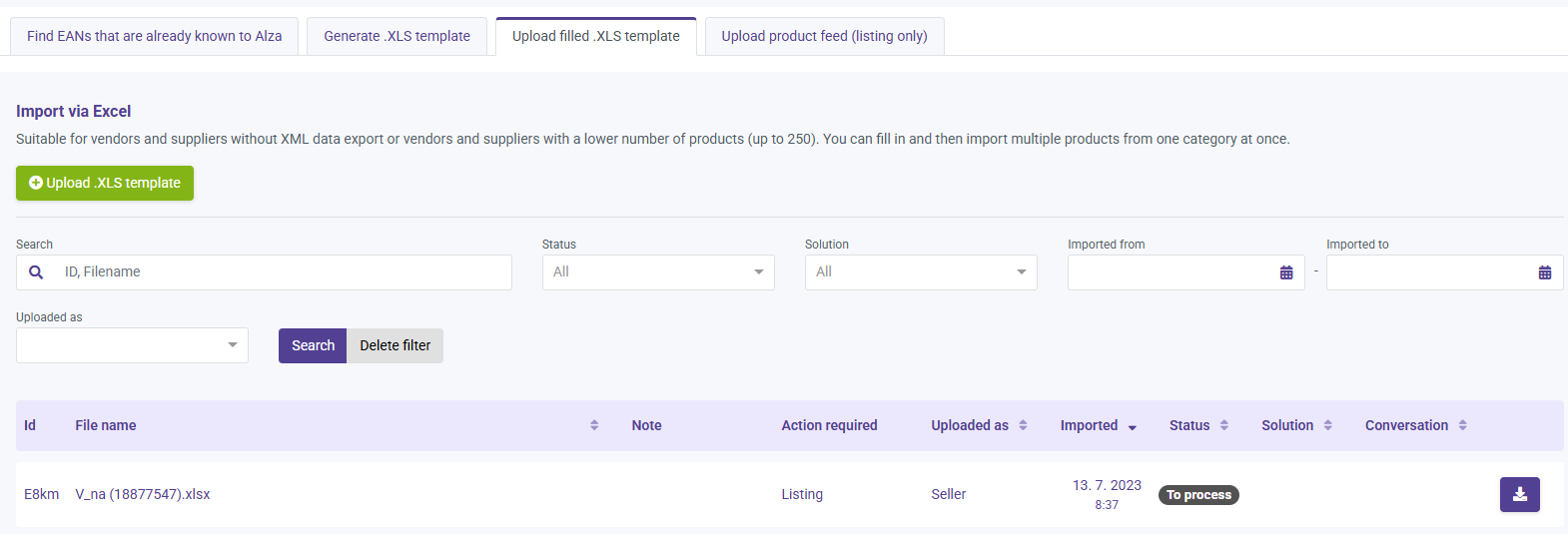Click file name V_na (18877547).xlsx
Viewport: 1568px width, 534px height.
click(143, 494)
